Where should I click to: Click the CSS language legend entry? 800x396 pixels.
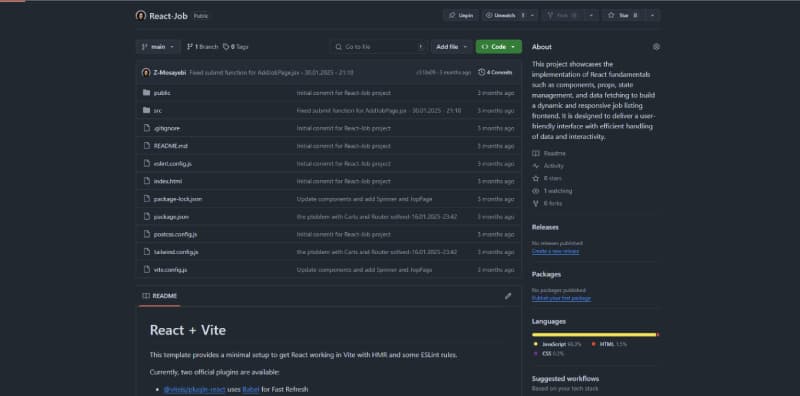548,353
